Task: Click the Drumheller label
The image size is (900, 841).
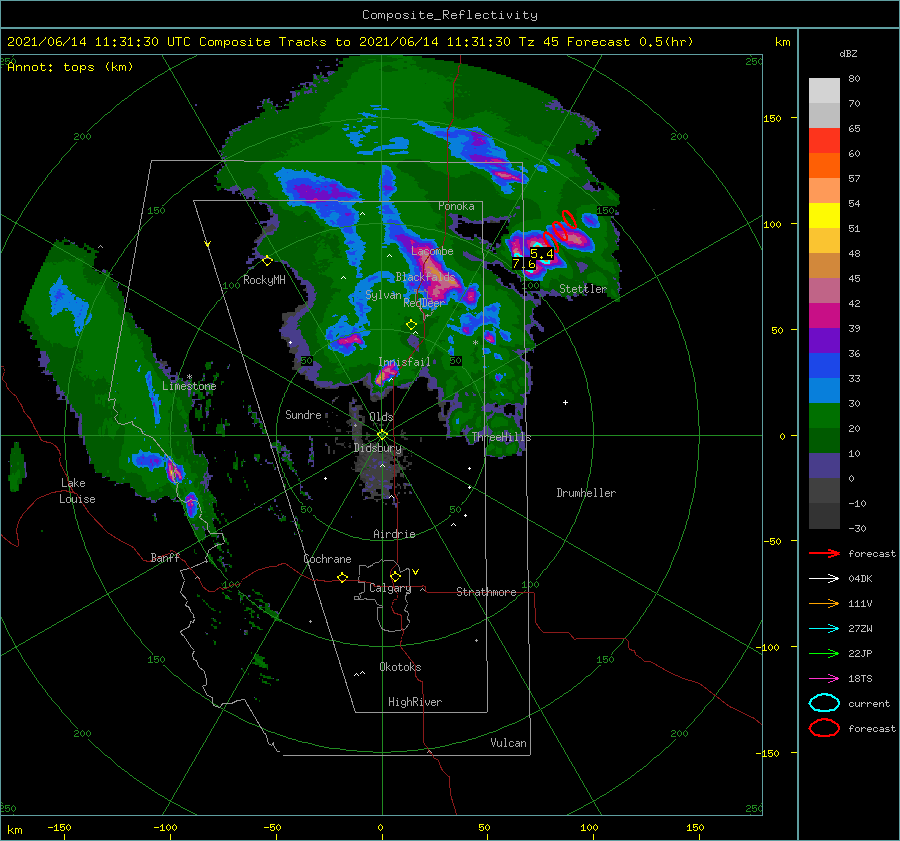Action: pyautogui.click(x=586, y=493)
